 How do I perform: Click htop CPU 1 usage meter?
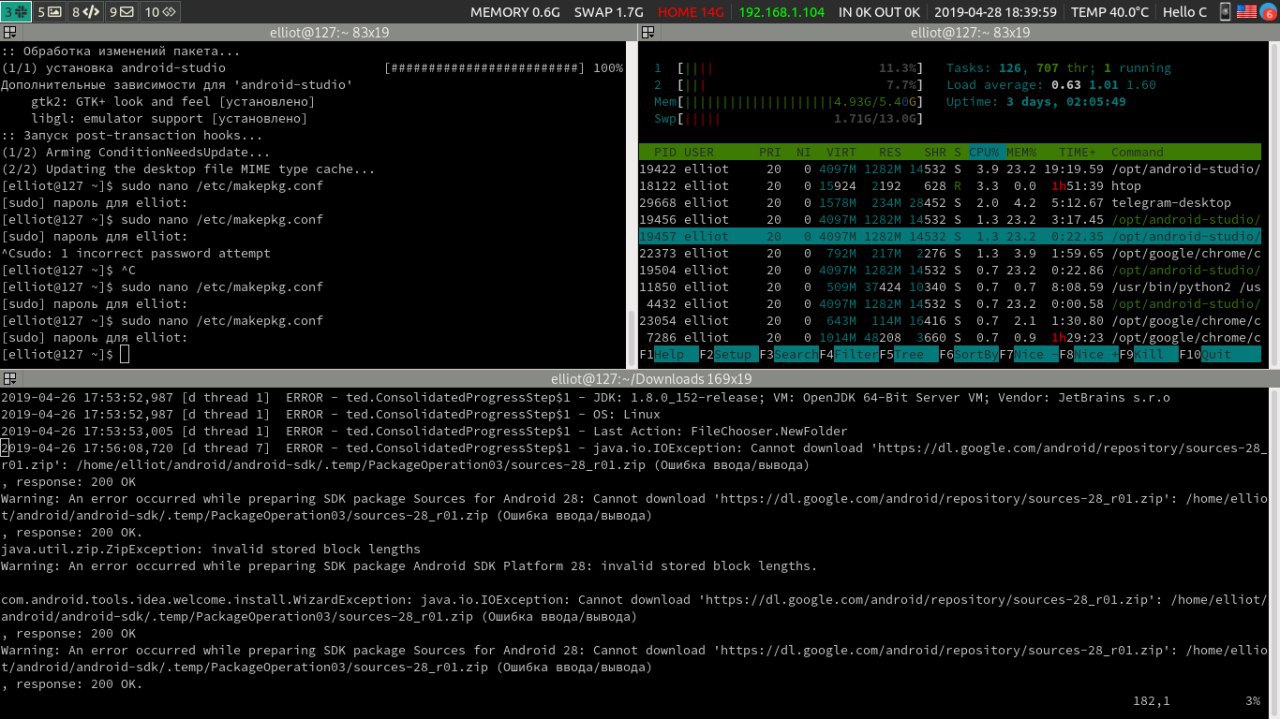tap(788, 68)
